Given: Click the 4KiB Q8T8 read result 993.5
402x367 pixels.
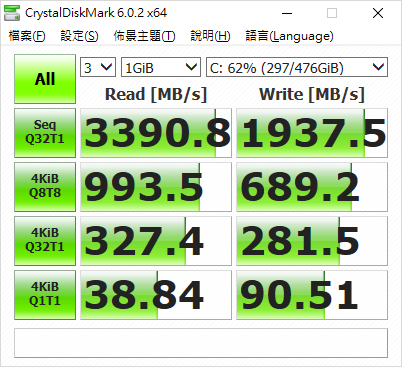Looking at the screenshot, I should [156, 187].
